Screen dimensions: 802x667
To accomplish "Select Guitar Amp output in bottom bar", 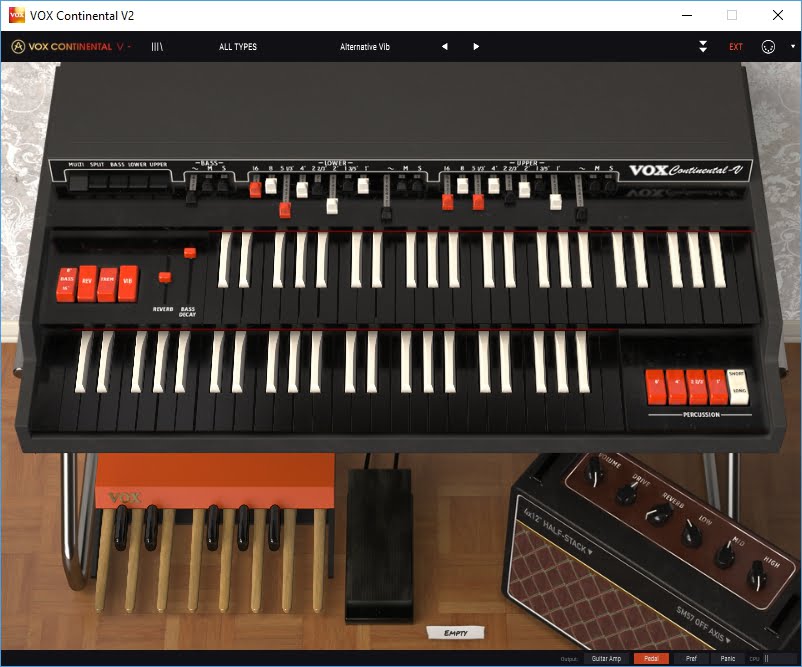I will 606,658.
